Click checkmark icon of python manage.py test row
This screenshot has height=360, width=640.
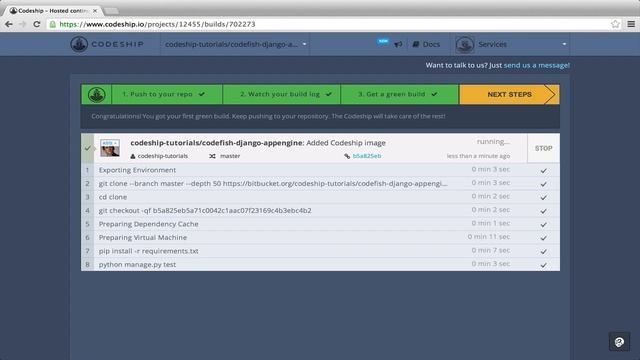tap(543, 265)
